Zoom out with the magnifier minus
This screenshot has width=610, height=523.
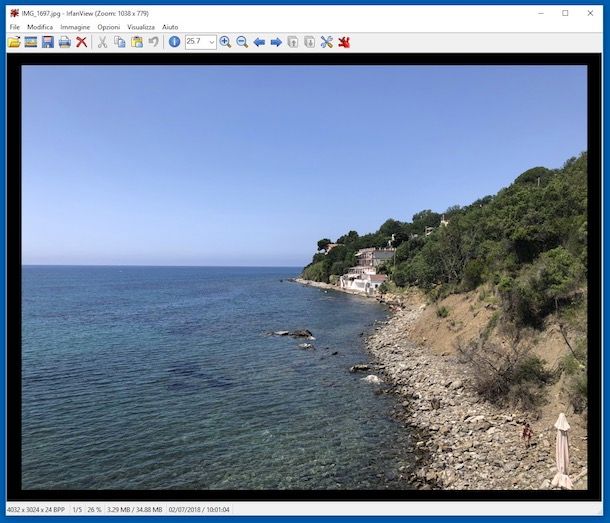[242, 42]
